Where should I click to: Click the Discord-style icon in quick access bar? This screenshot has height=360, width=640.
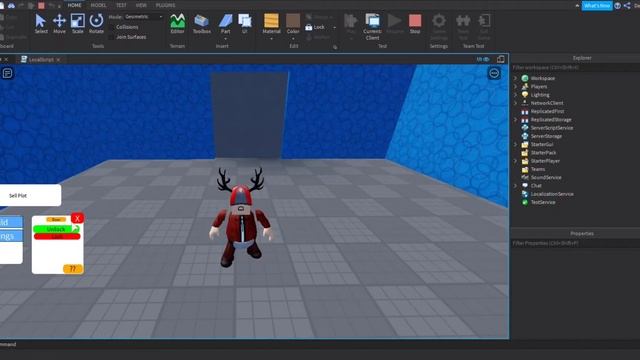(x=11, y=5)
